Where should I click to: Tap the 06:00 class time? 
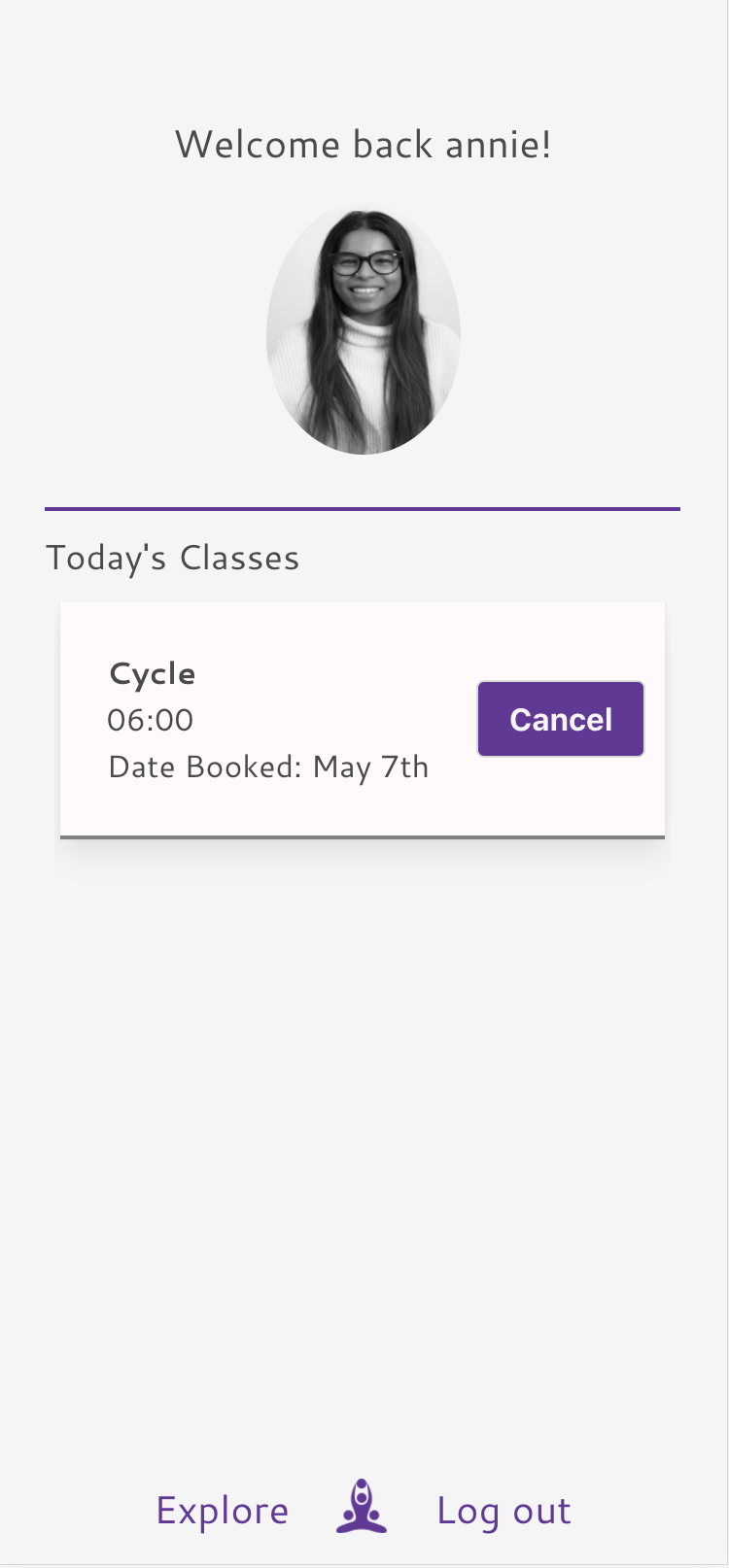click(151, 720)
